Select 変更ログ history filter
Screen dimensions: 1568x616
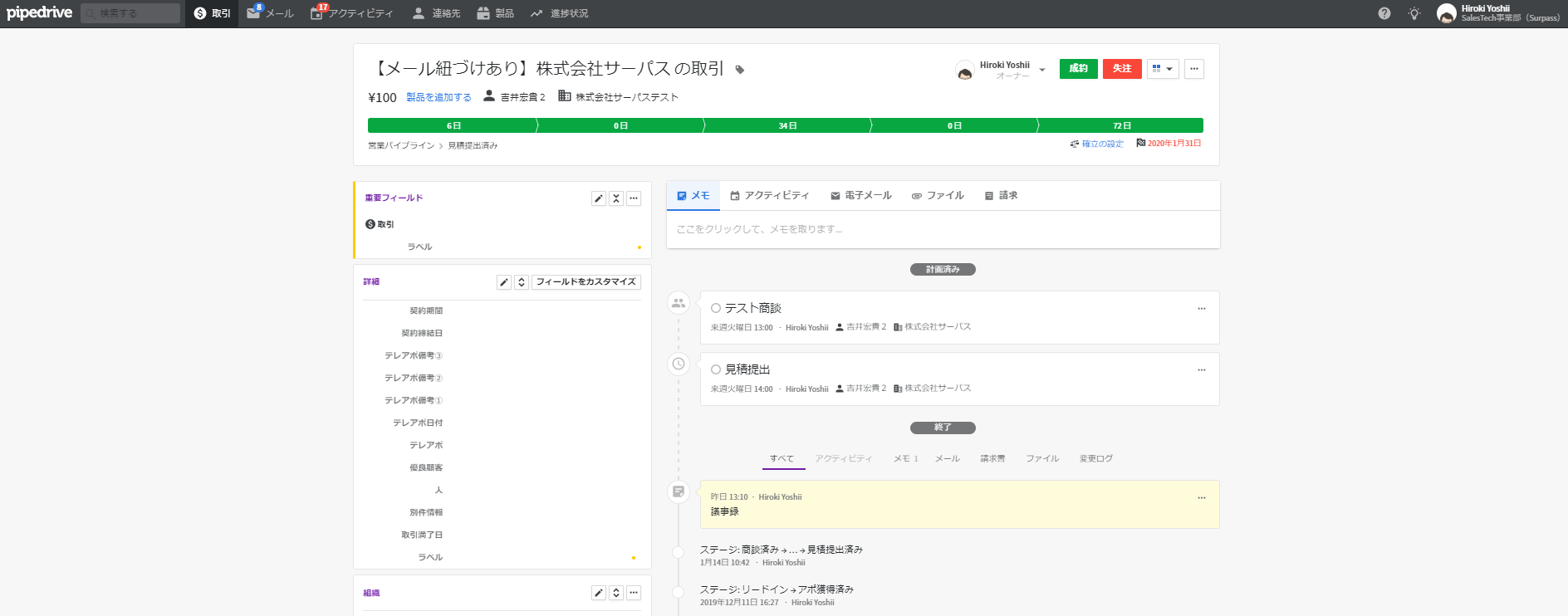tap(1095, 458)
